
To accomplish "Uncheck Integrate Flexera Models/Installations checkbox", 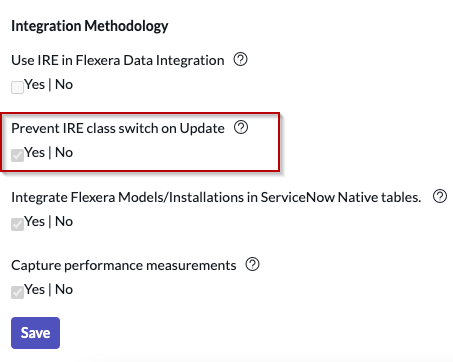I will (17, 224).
